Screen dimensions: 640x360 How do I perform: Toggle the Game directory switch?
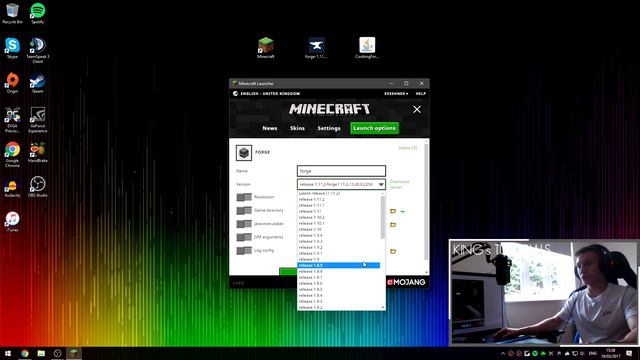click(244, 210)
